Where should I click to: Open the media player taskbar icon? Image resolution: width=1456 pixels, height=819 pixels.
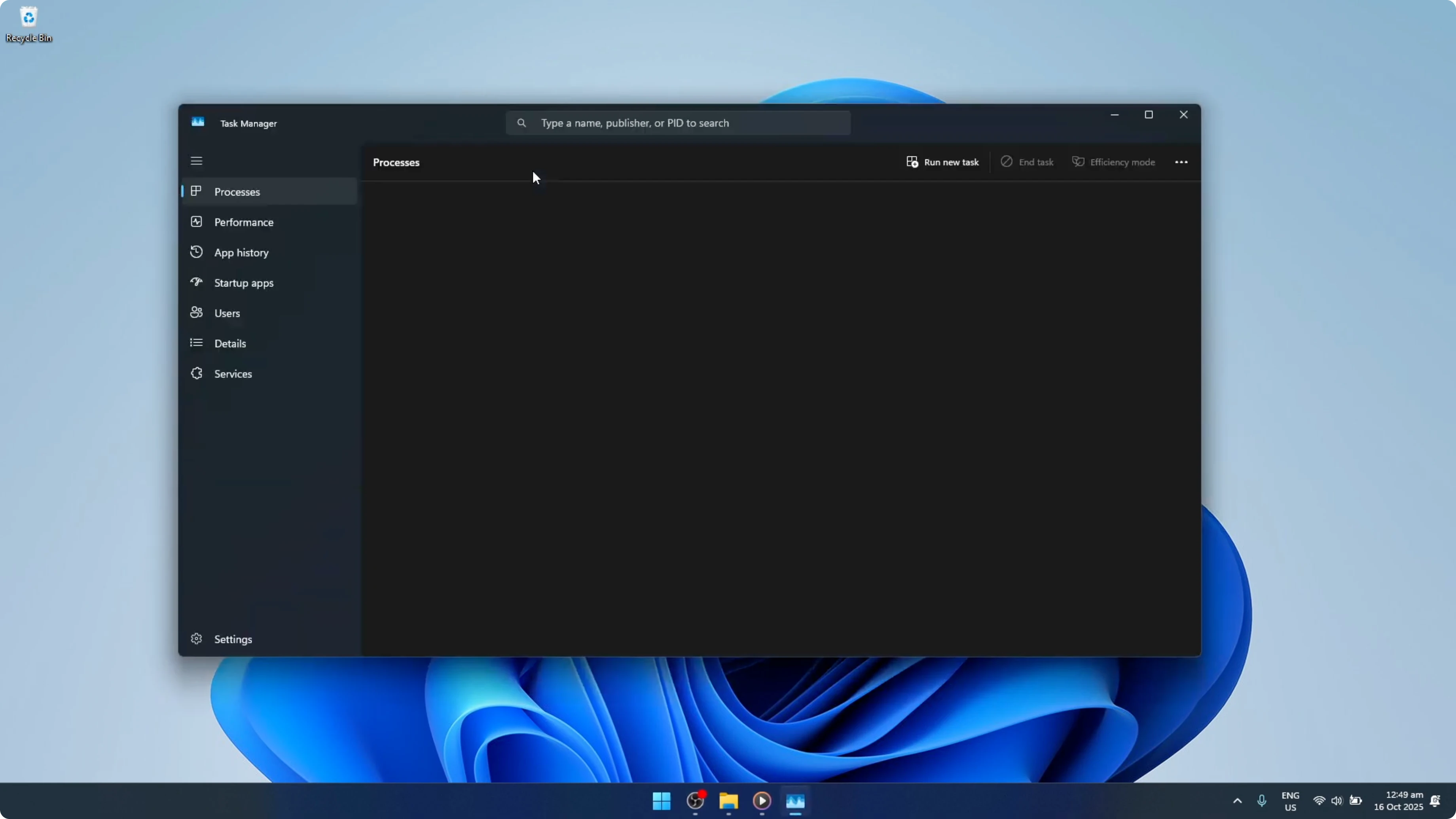pyautogui.click(x=762, y=801)
